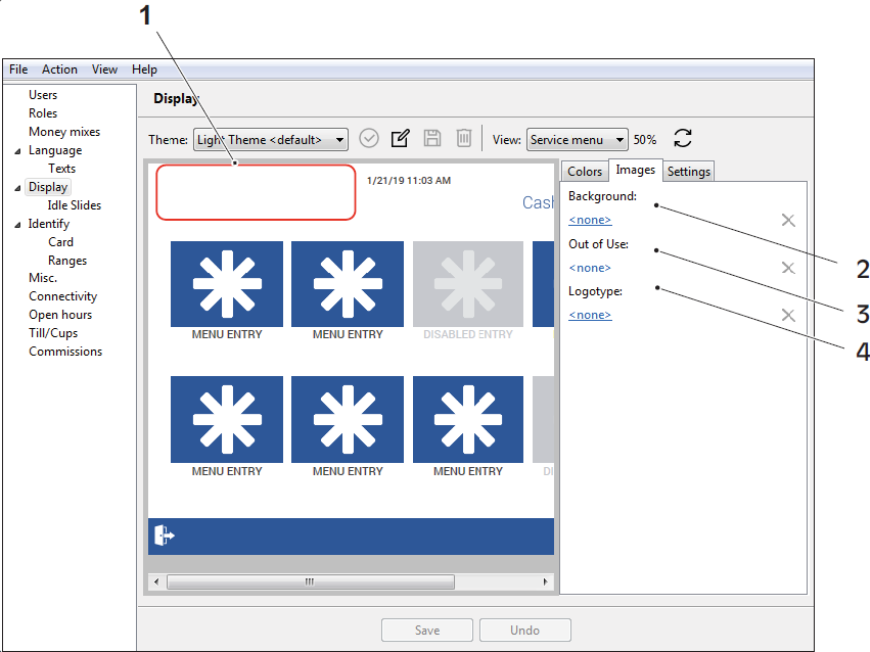Viewport: 870px width, 652px height.
Task: Select the Validate theme checkmark icon
Action: point(369,138)
